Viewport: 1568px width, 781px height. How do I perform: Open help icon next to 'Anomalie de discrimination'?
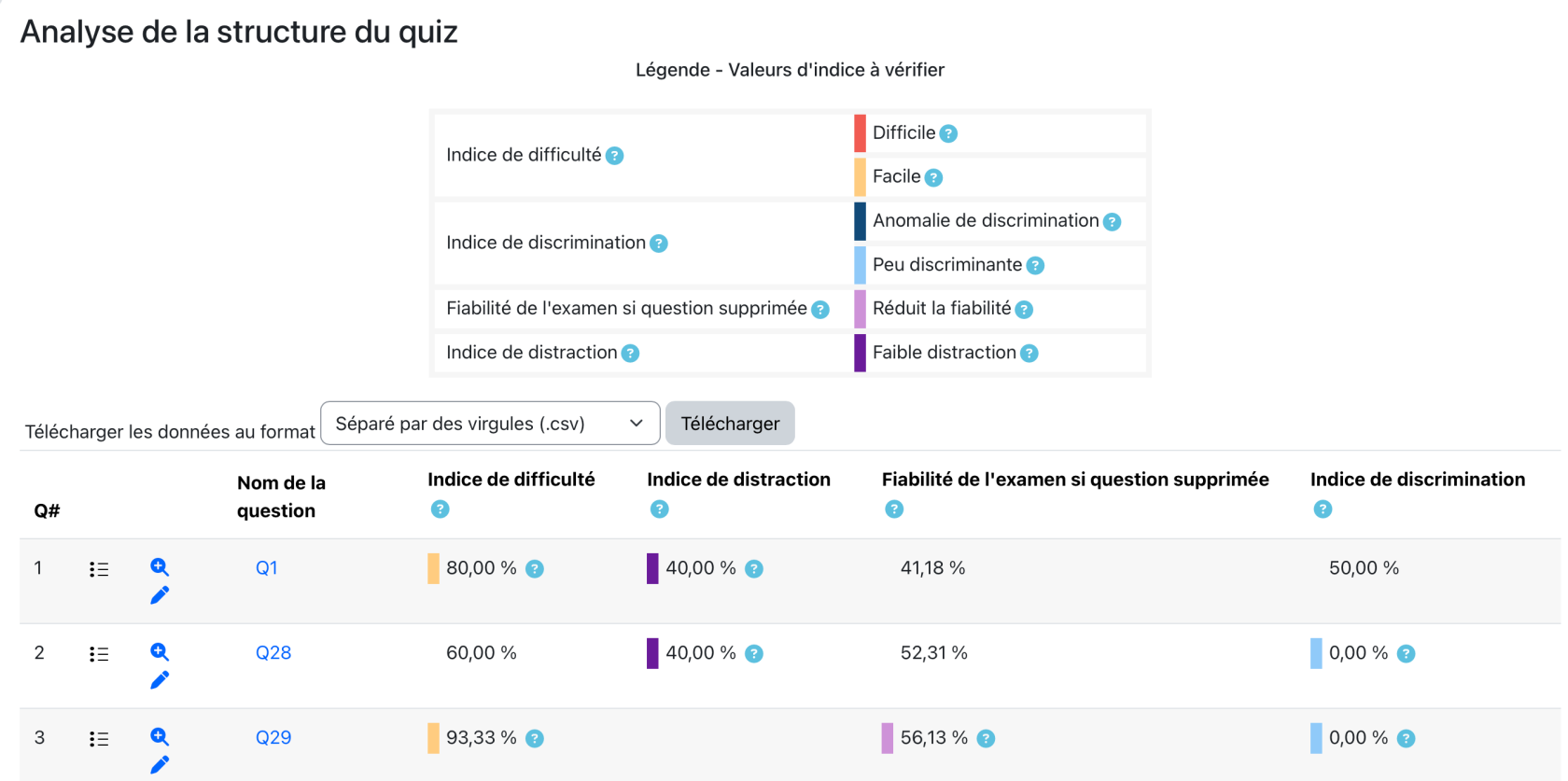pos(1112,222)
